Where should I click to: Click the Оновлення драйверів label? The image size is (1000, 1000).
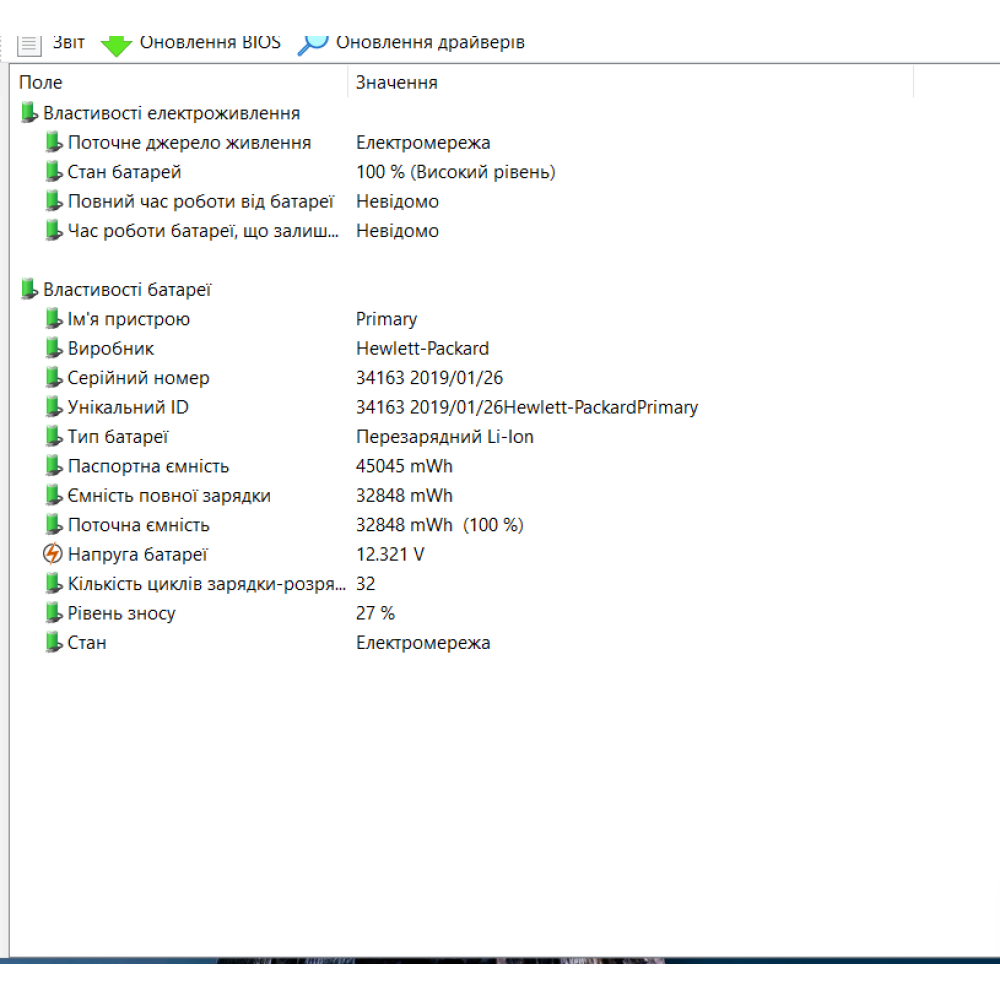pyautogui.click(x=430, y=42)
